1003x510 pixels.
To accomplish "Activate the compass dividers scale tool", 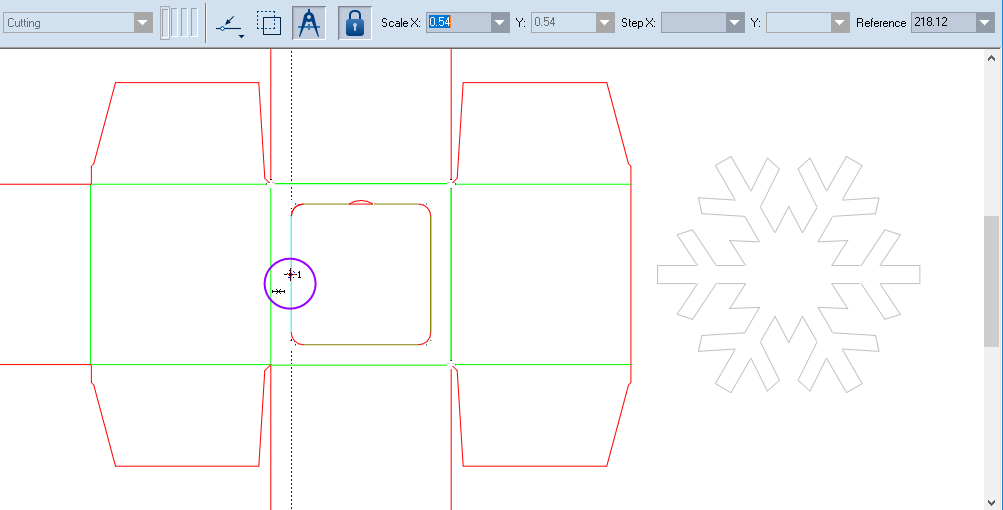I will pos(309,23).
